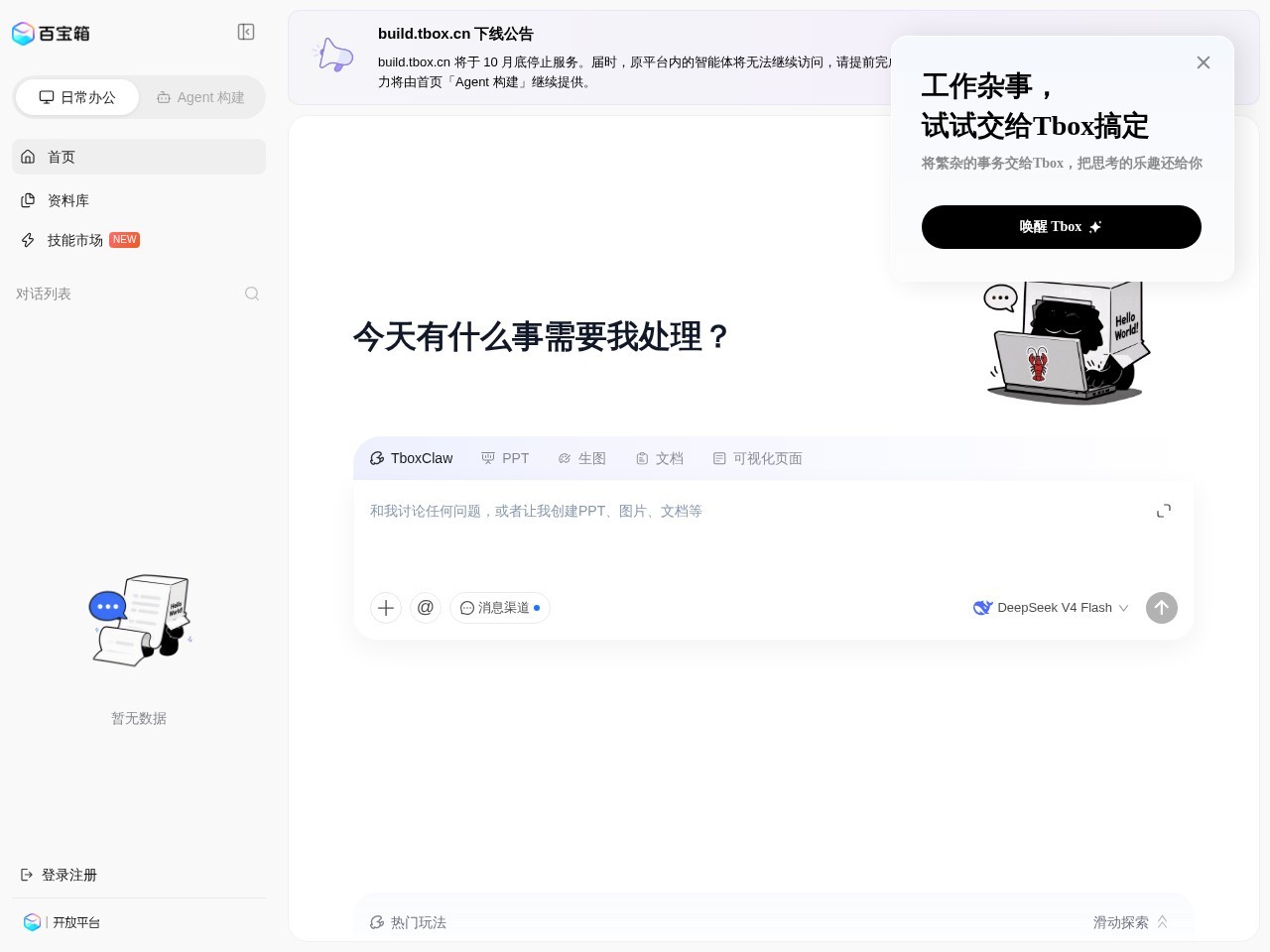Expand 滑动探索 section

coord(1131,922)
